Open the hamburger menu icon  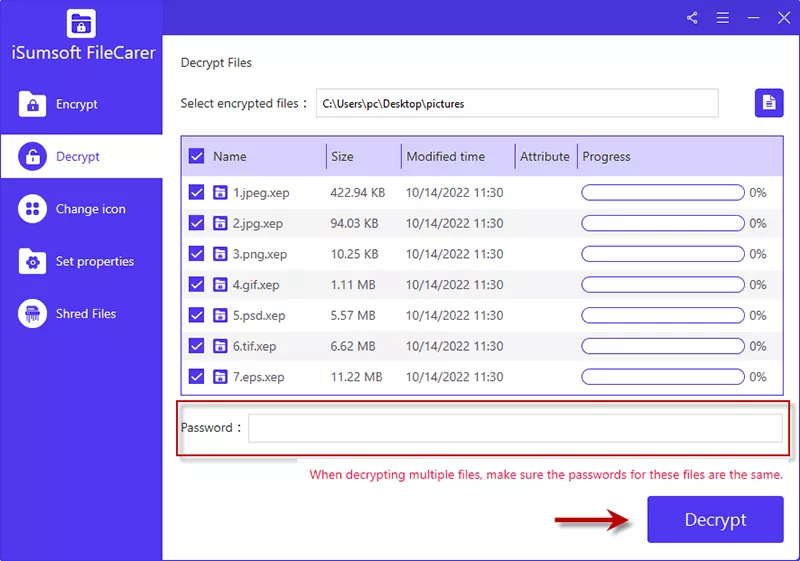pos(722,18)
